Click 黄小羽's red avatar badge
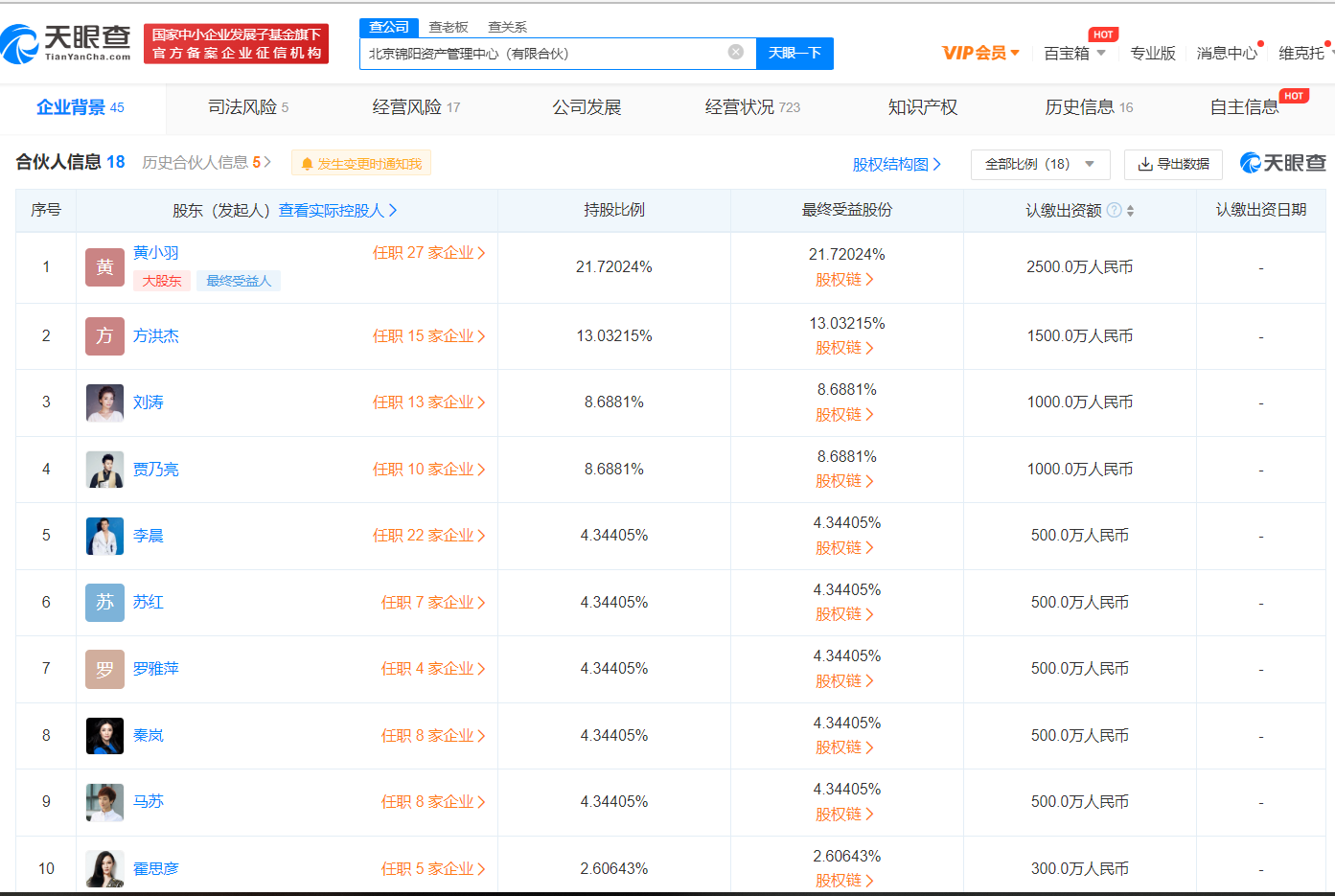Screen dimensions: 1335x896 pyautogui.click(x=104, y=267)
